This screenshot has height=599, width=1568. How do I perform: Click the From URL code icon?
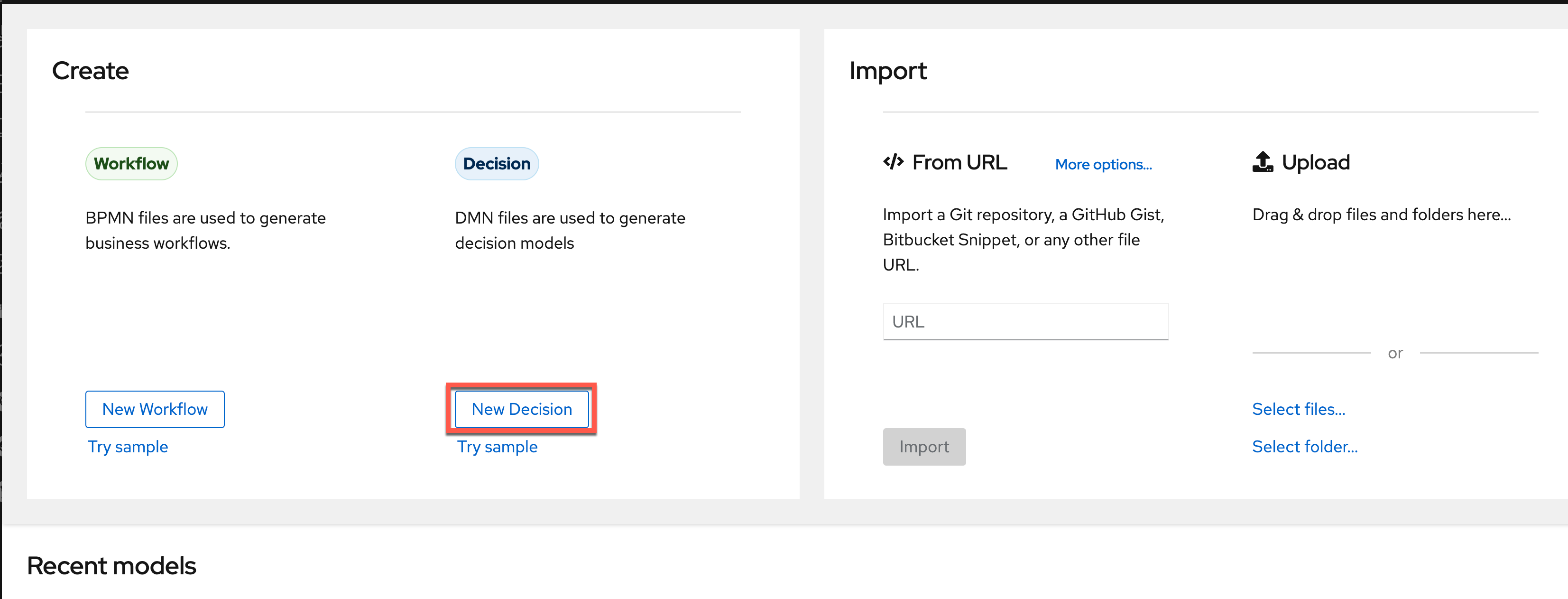(x=893, y=162)
